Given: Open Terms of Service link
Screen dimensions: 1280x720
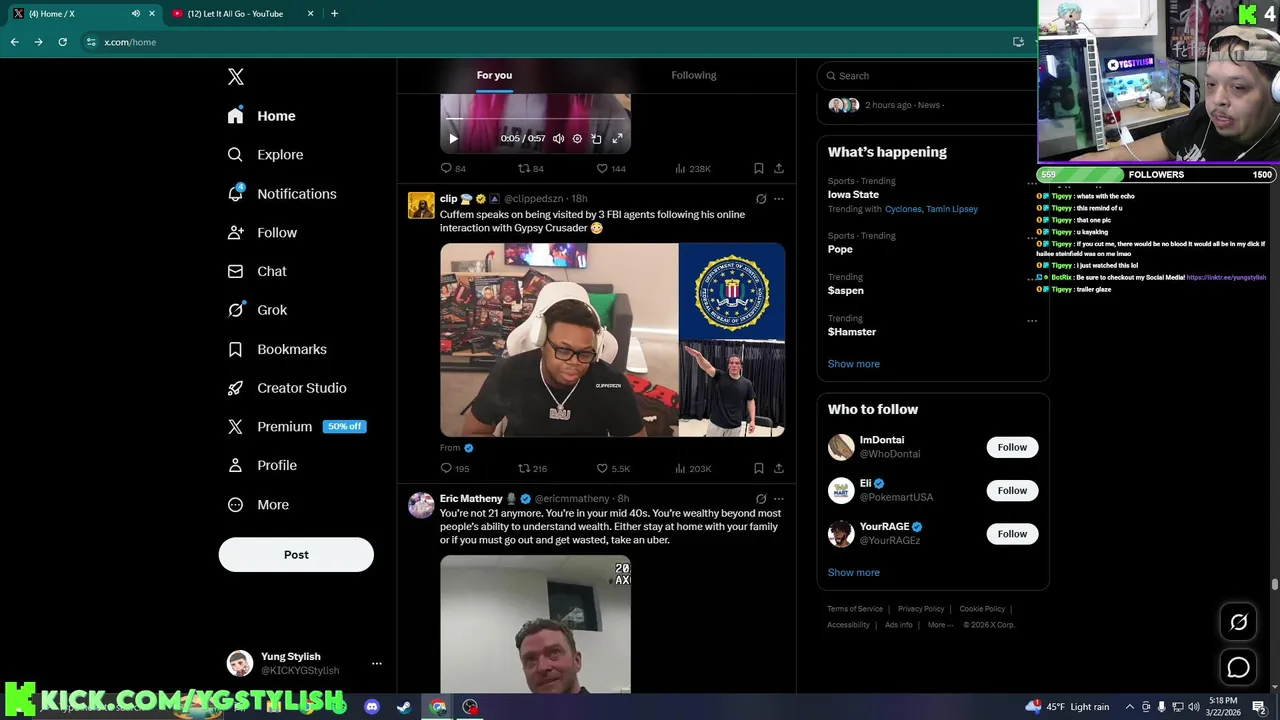Looking at the screenshot, I should click(x=855, y=609).
